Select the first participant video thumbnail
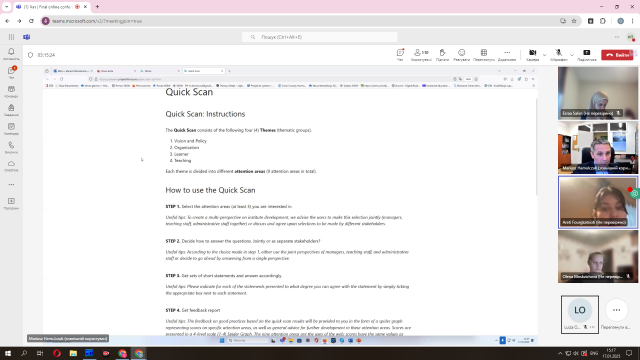The image size is (640, 360). (598, 93)
